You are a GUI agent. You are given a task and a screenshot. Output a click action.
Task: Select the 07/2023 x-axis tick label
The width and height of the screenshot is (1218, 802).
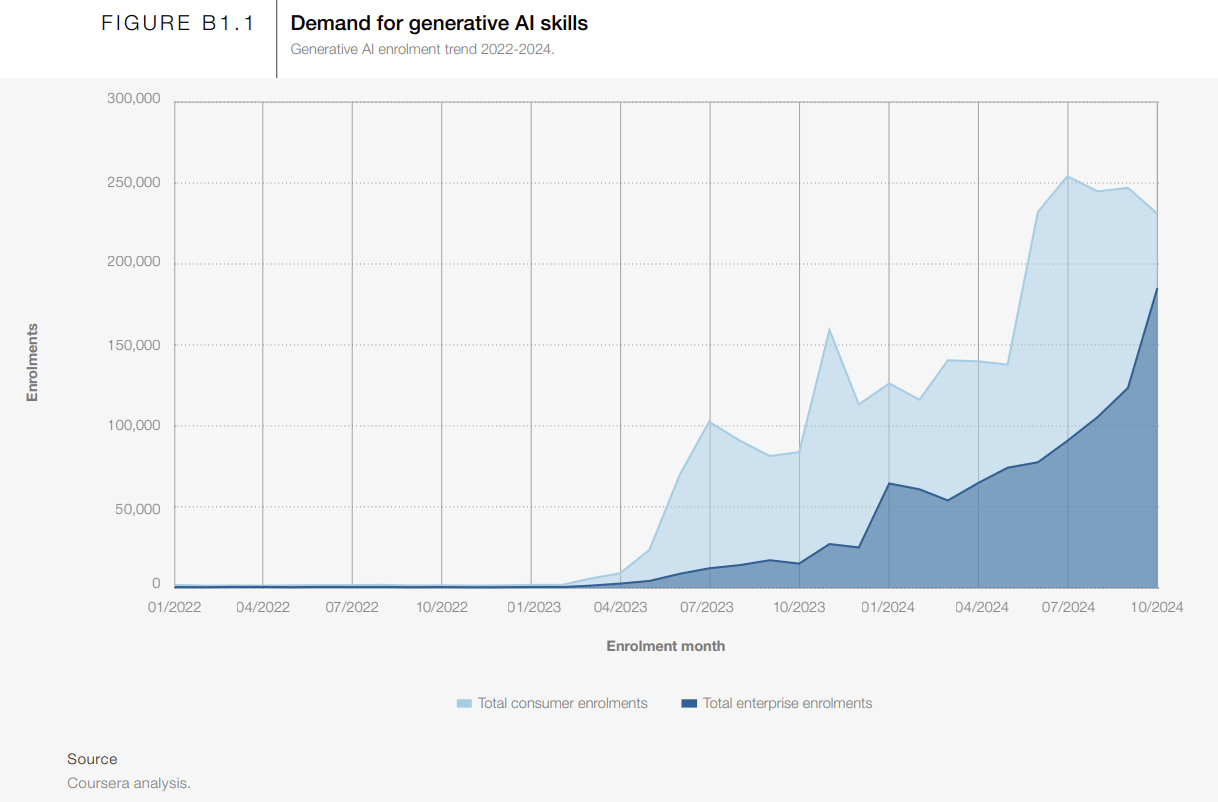[710, 607]
